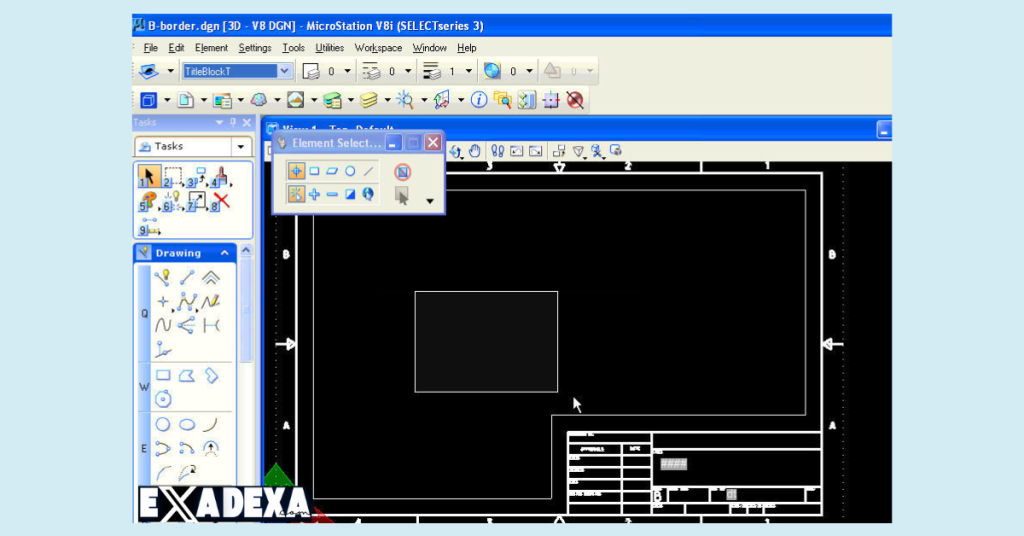The image size is (1024, 536).
Task: Click the View Previous icon in view toolbar
Action: 517,151
